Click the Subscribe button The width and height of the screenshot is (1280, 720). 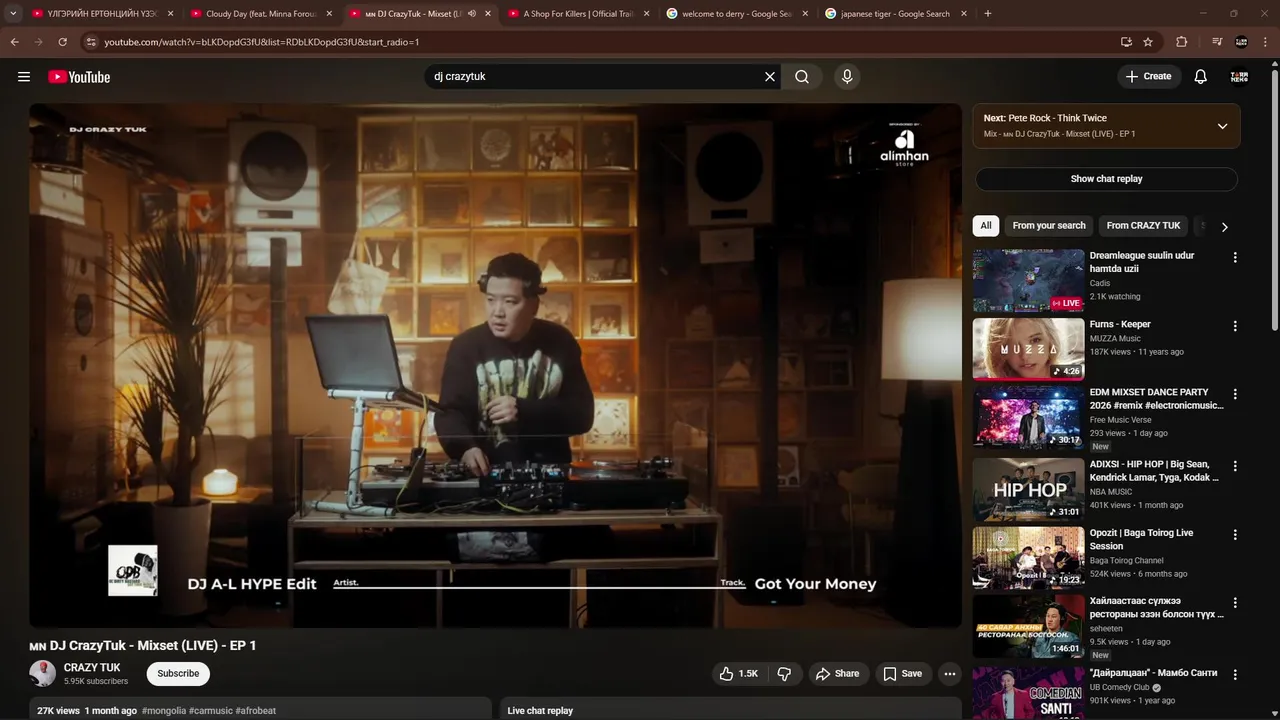[x=178, y=674]
